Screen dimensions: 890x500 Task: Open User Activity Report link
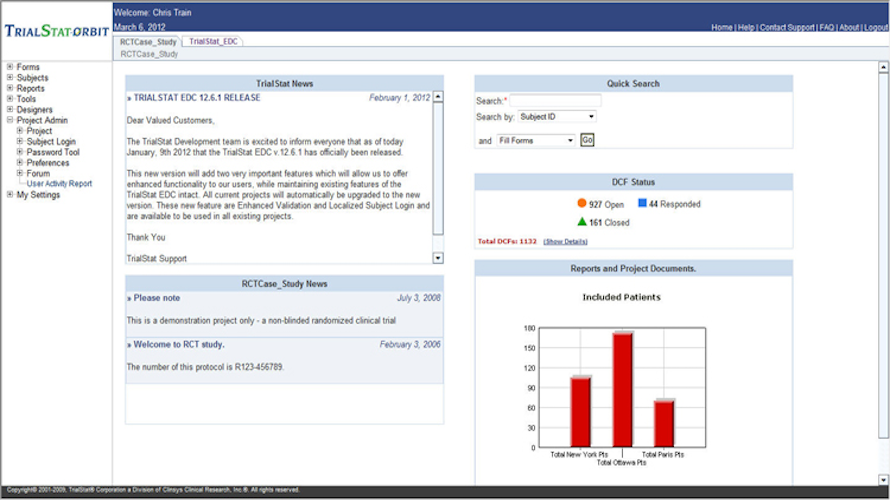59,184
